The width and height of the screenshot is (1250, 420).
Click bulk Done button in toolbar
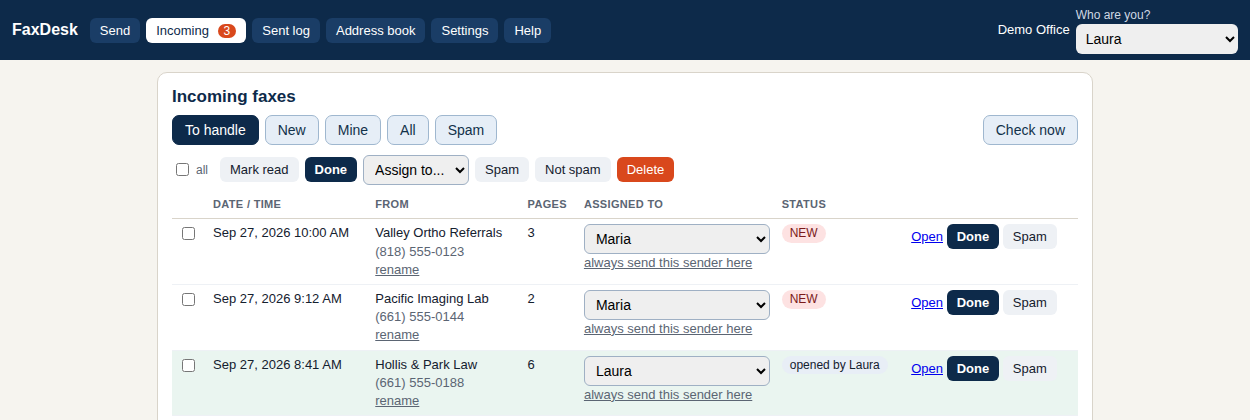coord(331,170)
